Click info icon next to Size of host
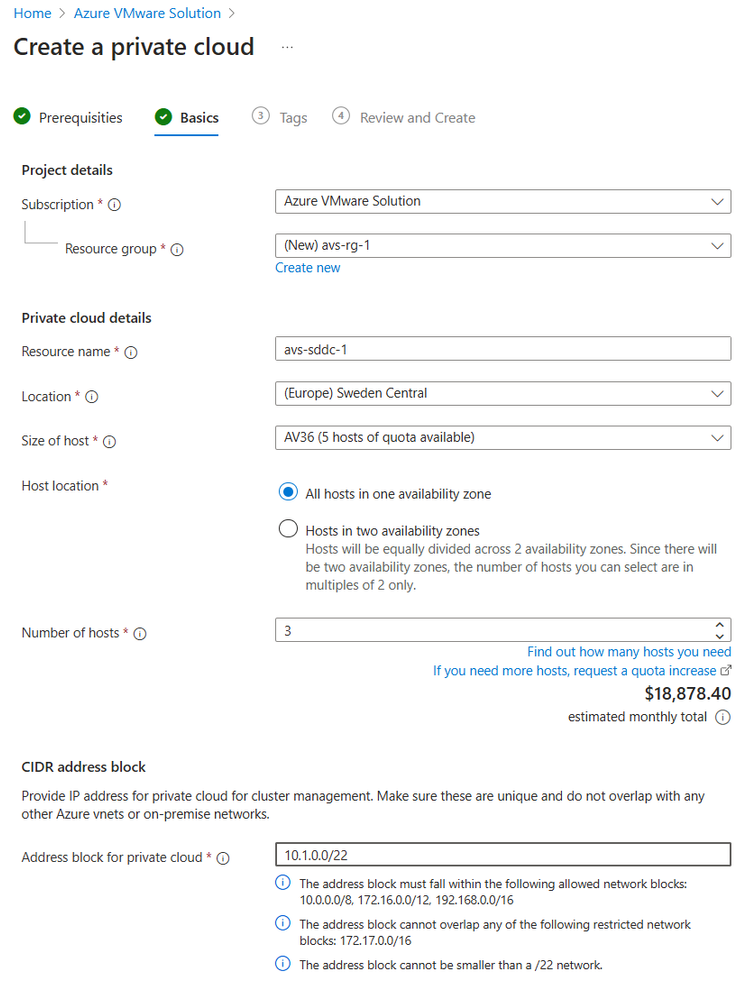Viewport: 756px width, 999px height. pyautogui.click(x=110, y=442)
